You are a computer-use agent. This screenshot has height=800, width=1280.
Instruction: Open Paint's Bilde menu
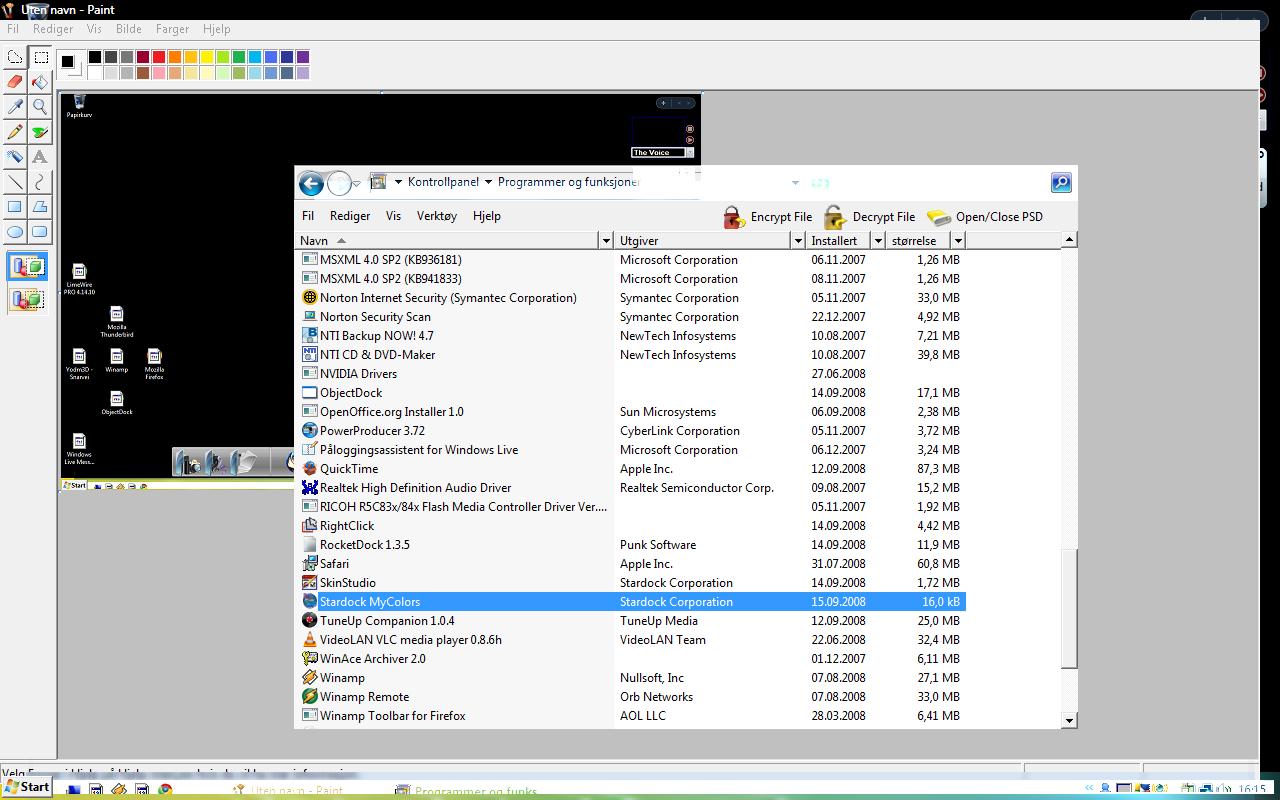pos(129,29)
